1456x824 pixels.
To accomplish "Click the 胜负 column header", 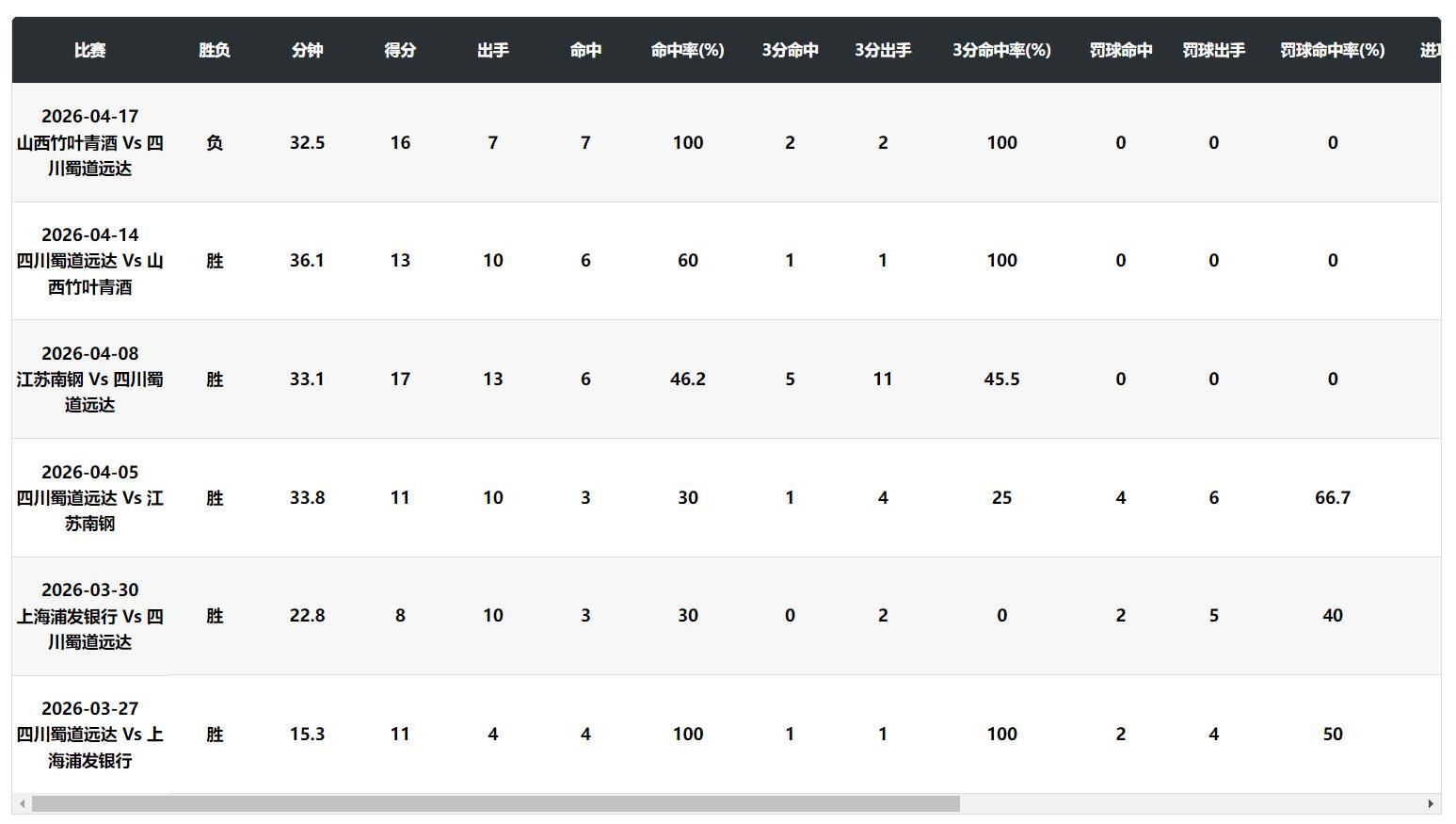I will pyautogui.click(x=215, y=50).
